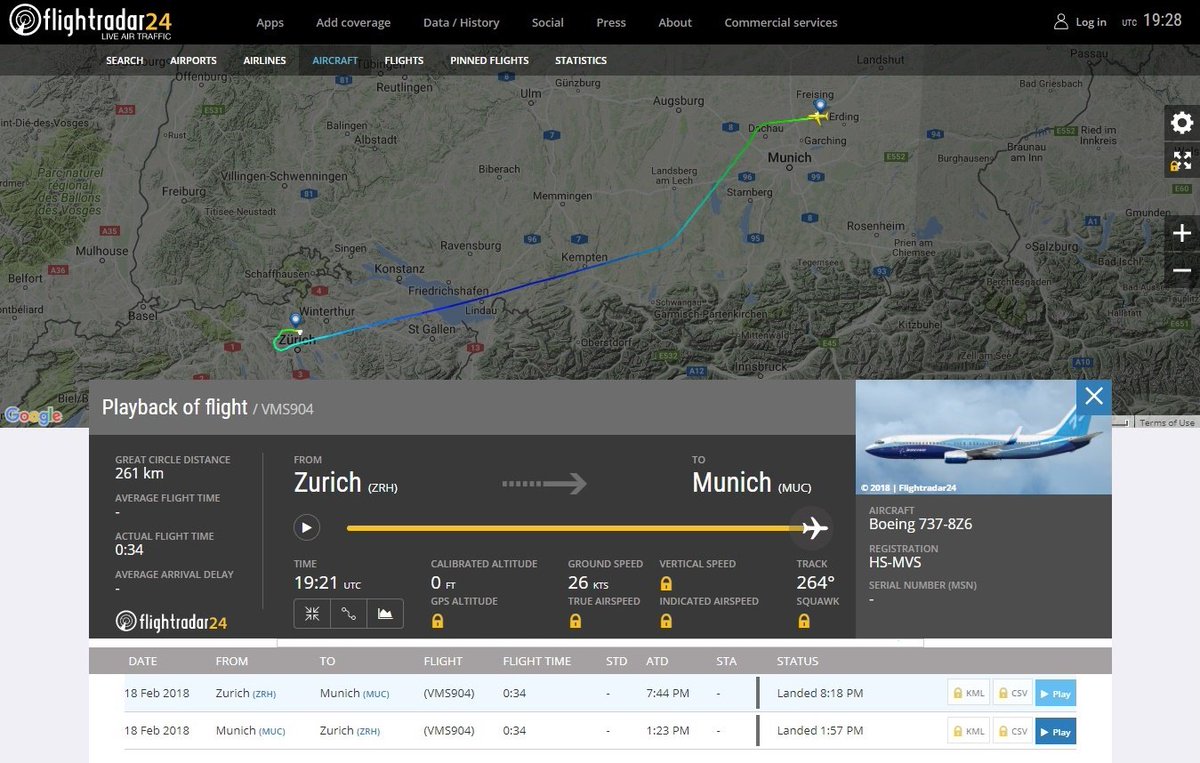1200x763 pixels.
Task: Click the airplane icon on playback slider
Action: [x=815, y=527]
